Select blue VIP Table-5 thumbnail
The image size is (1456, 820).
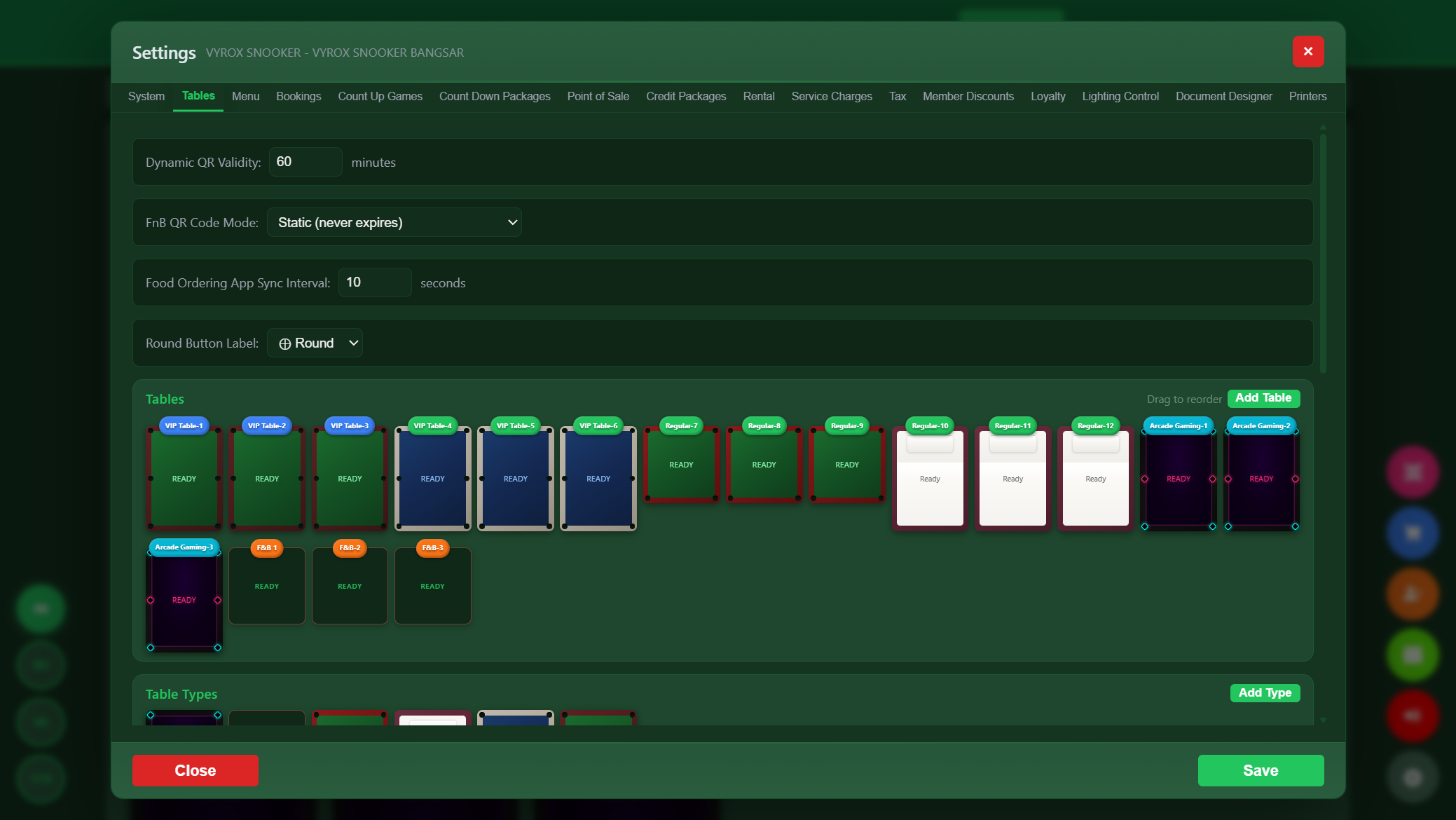tap(516, 474)
